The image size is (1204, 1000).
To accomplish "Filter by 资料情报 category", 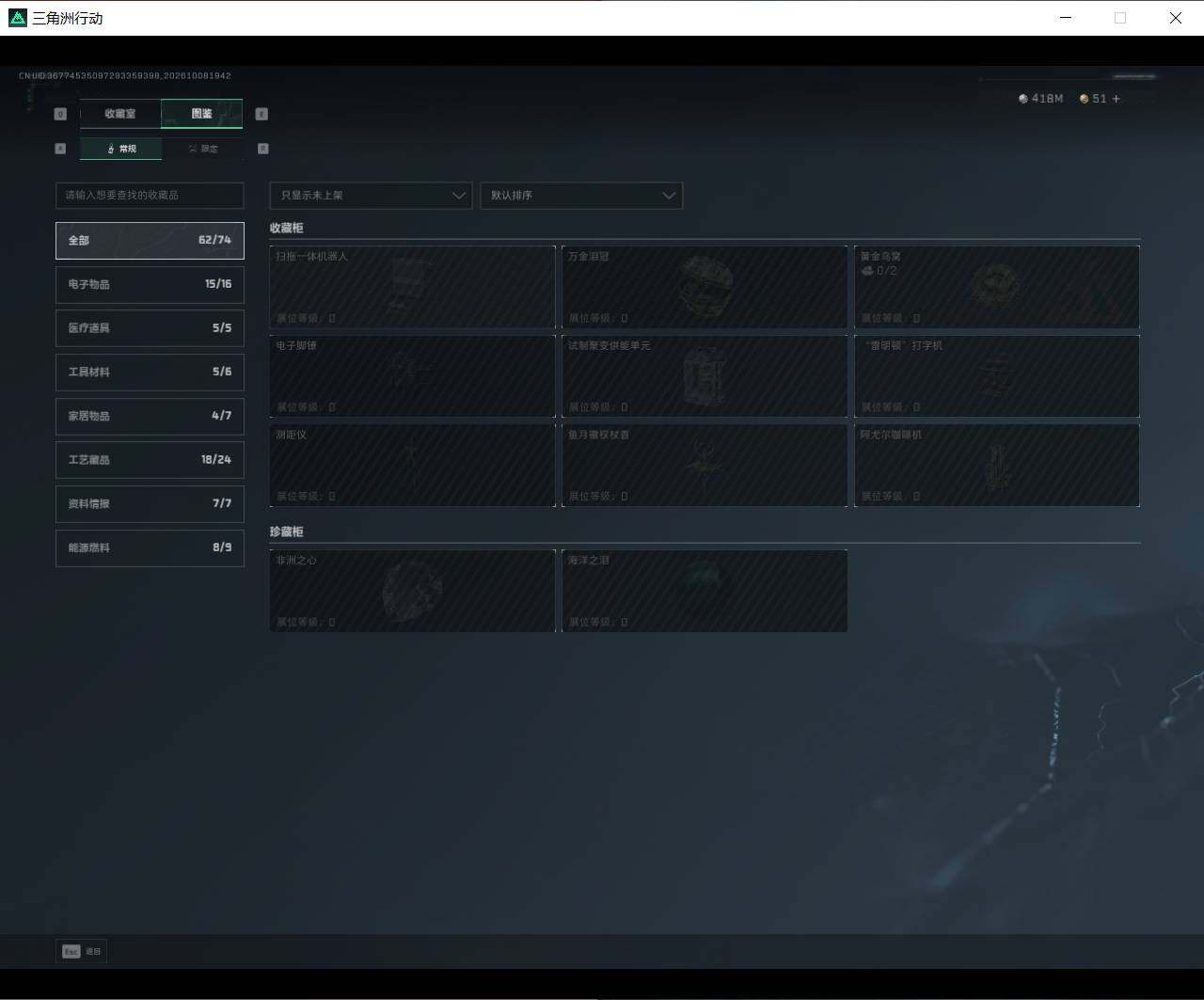I will tap(150, 503).
